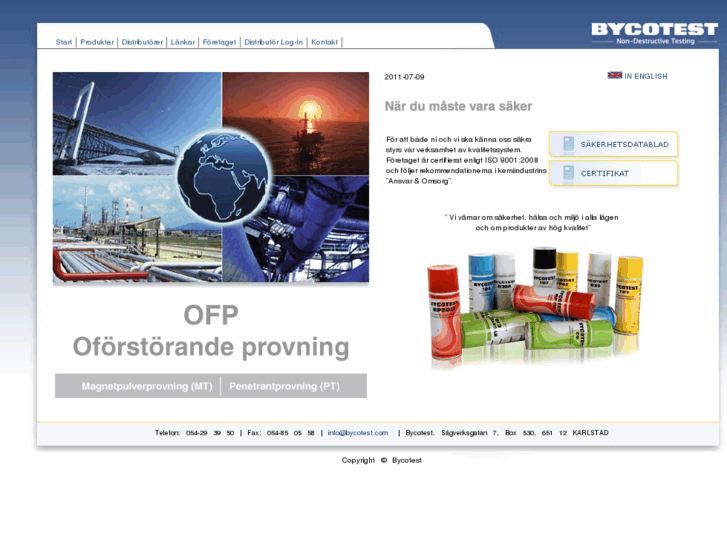This screenshot has height=545, width=727.
Task: Switch language via IN ENGLISH link
Action: (x=646, y=76)
